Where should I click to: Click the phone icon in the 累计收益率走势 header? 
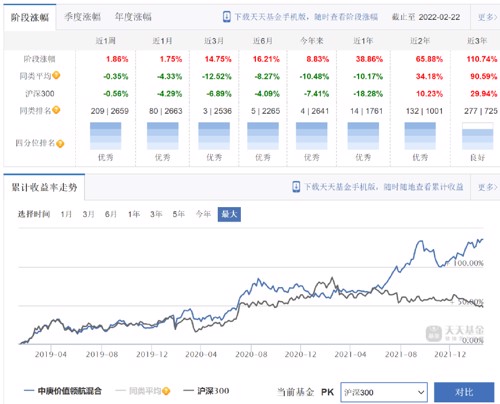(296, 187)
